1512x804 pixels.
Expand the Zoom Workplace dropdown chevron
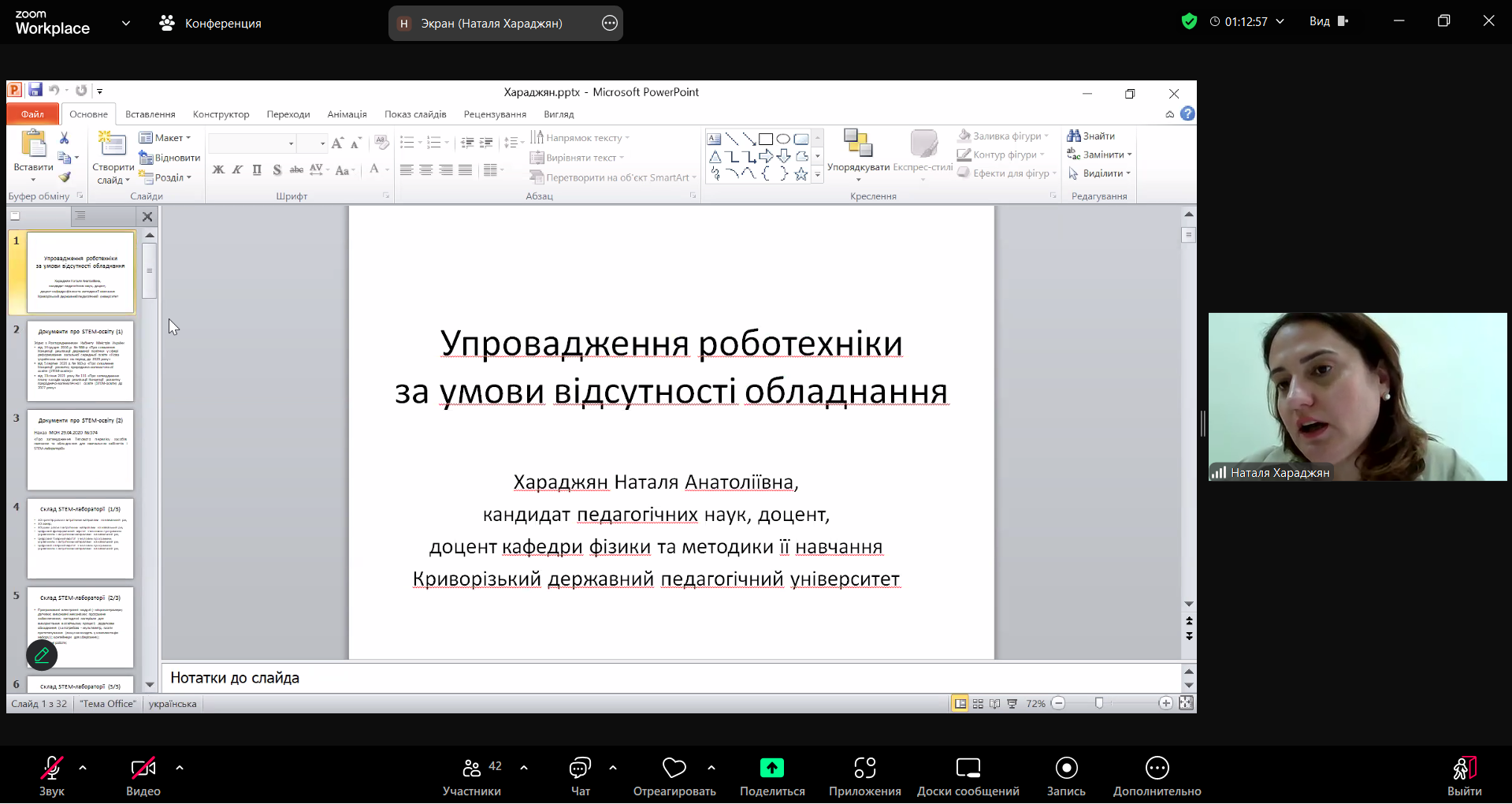click(x=126, y=24)
